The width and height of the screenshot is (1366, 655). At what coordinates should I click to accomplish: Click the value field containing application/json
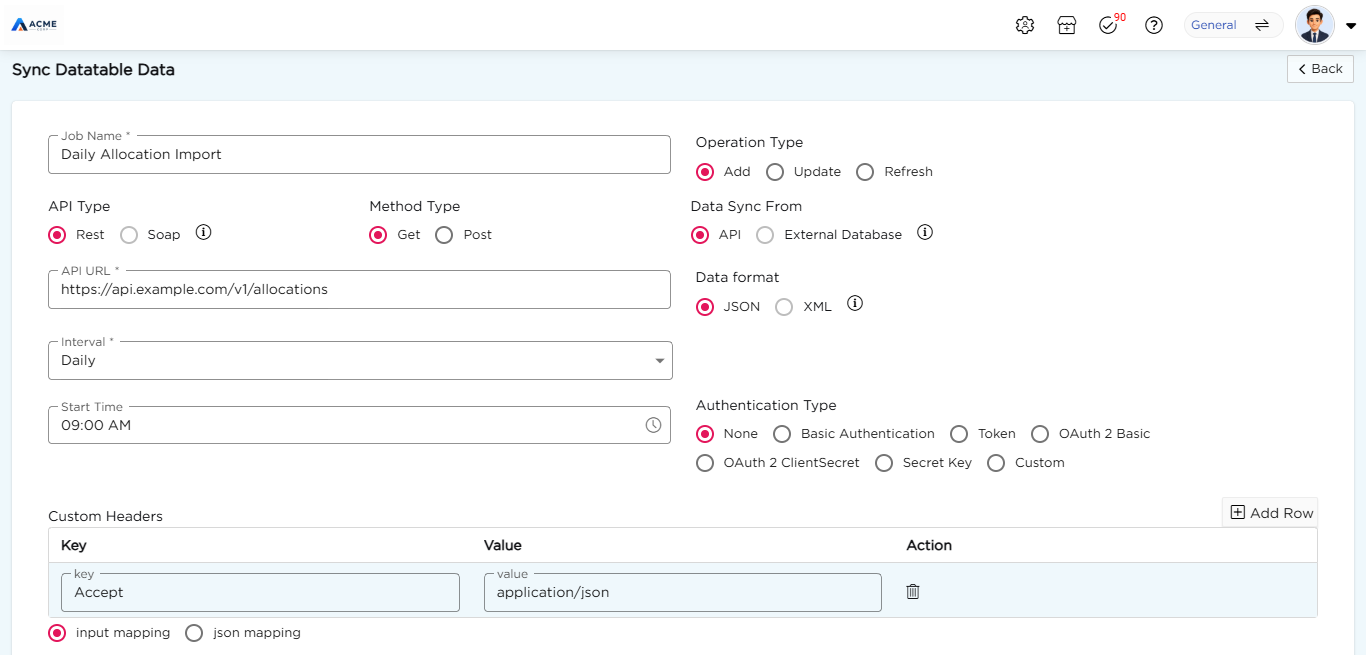(x=683, y=592)
